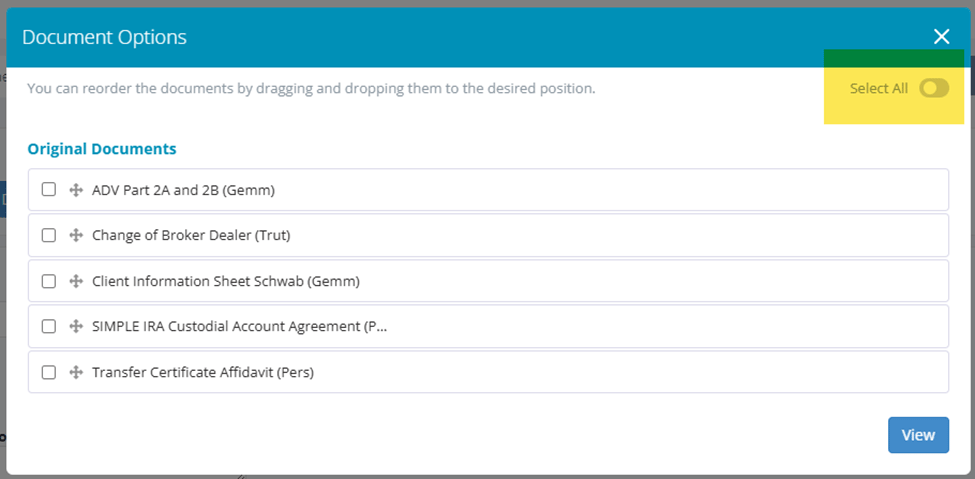Check the ADV Part 2A and 2B checkbox
The width and height of the screenshot is (975, 479).
pos(49,189)
